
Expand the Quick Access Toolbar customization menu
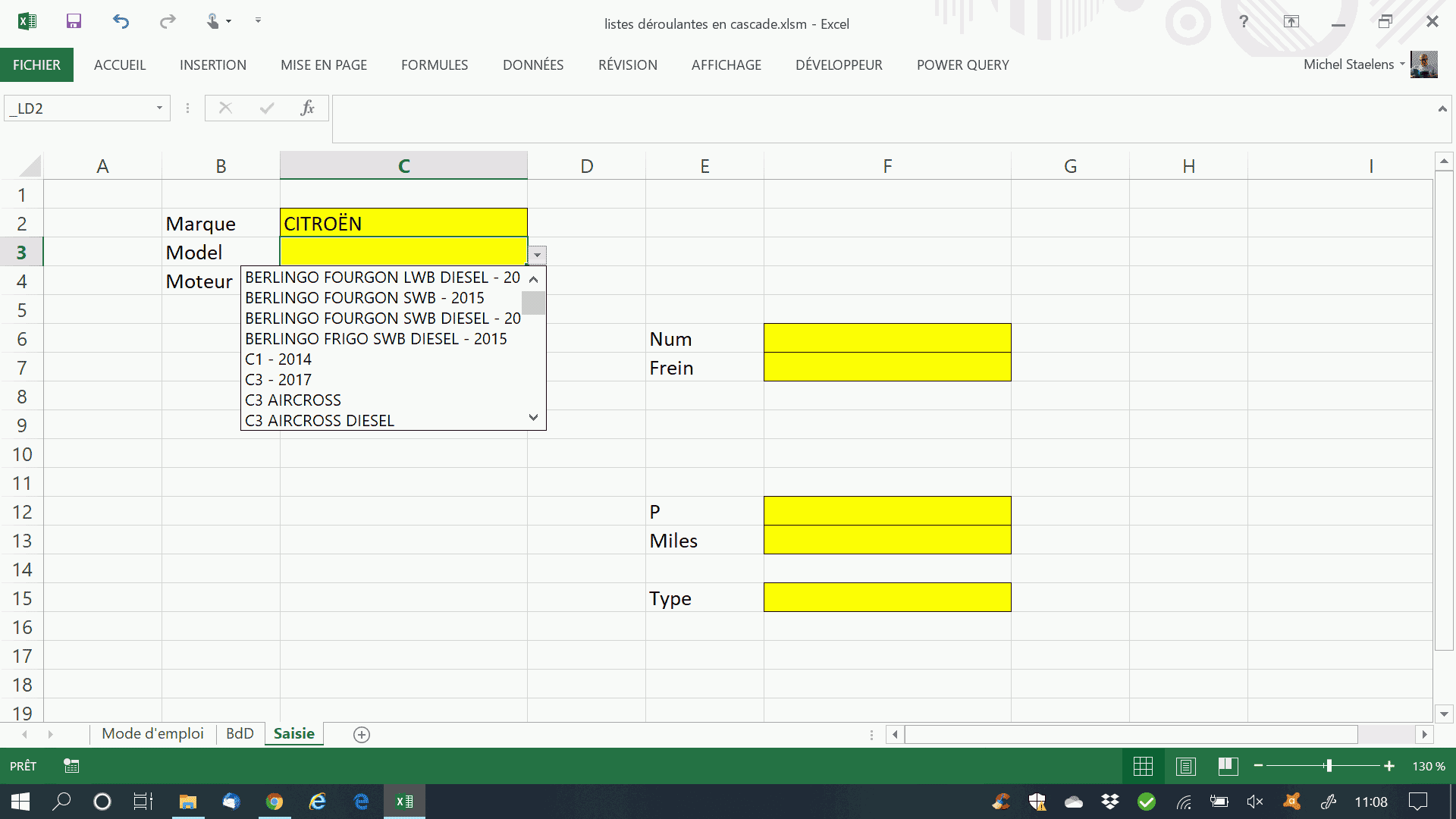click(258, 21)
